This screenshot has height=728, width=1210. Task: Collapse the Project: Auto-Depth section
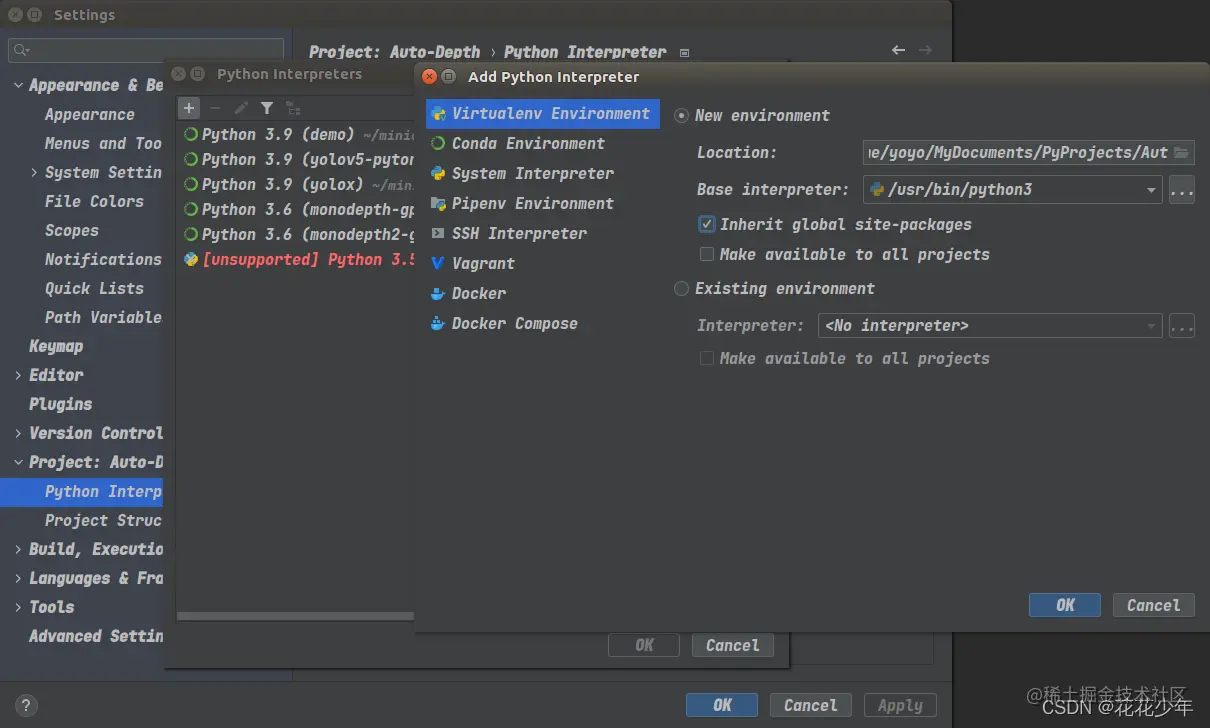pyautogui.click(x=18, y=462)
